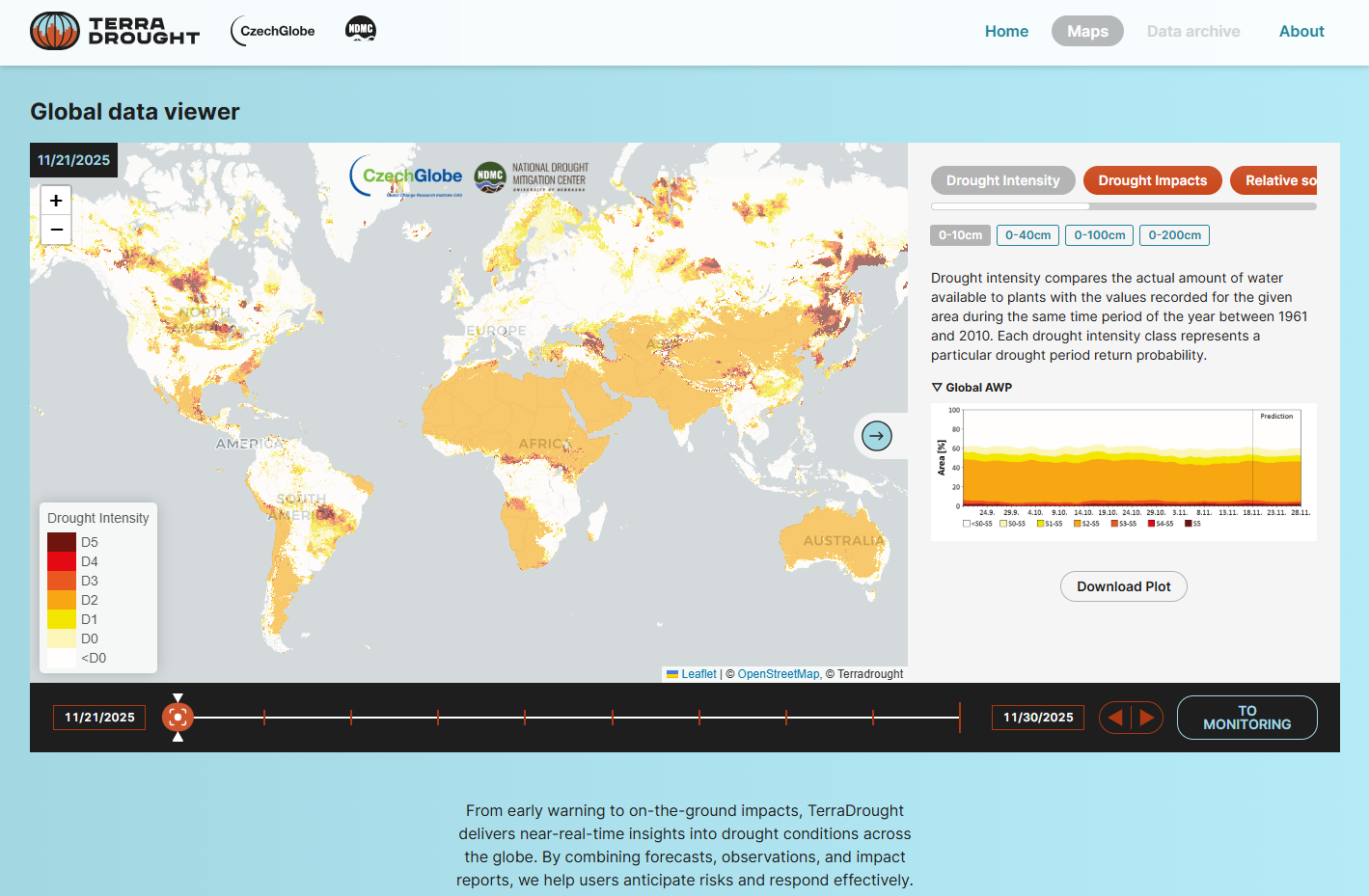Step timeline back with left arrow

pyautogui.click(x=1115, y=718)
